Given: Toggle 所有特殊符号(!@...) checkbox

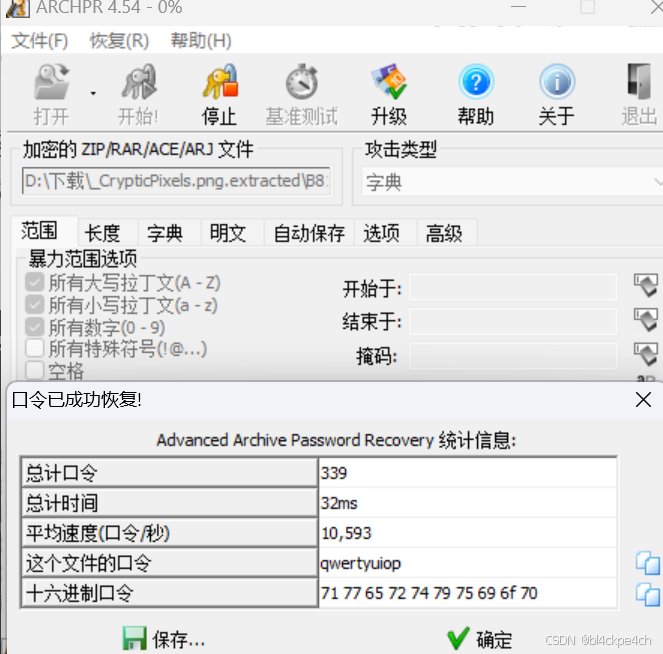Looking at the screenshot, I should (x=35, y=349).
